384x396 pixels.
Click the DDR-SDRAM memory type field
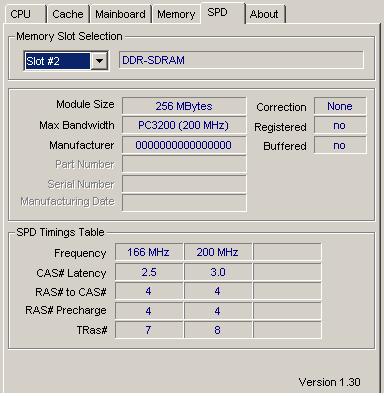(241, 60)
